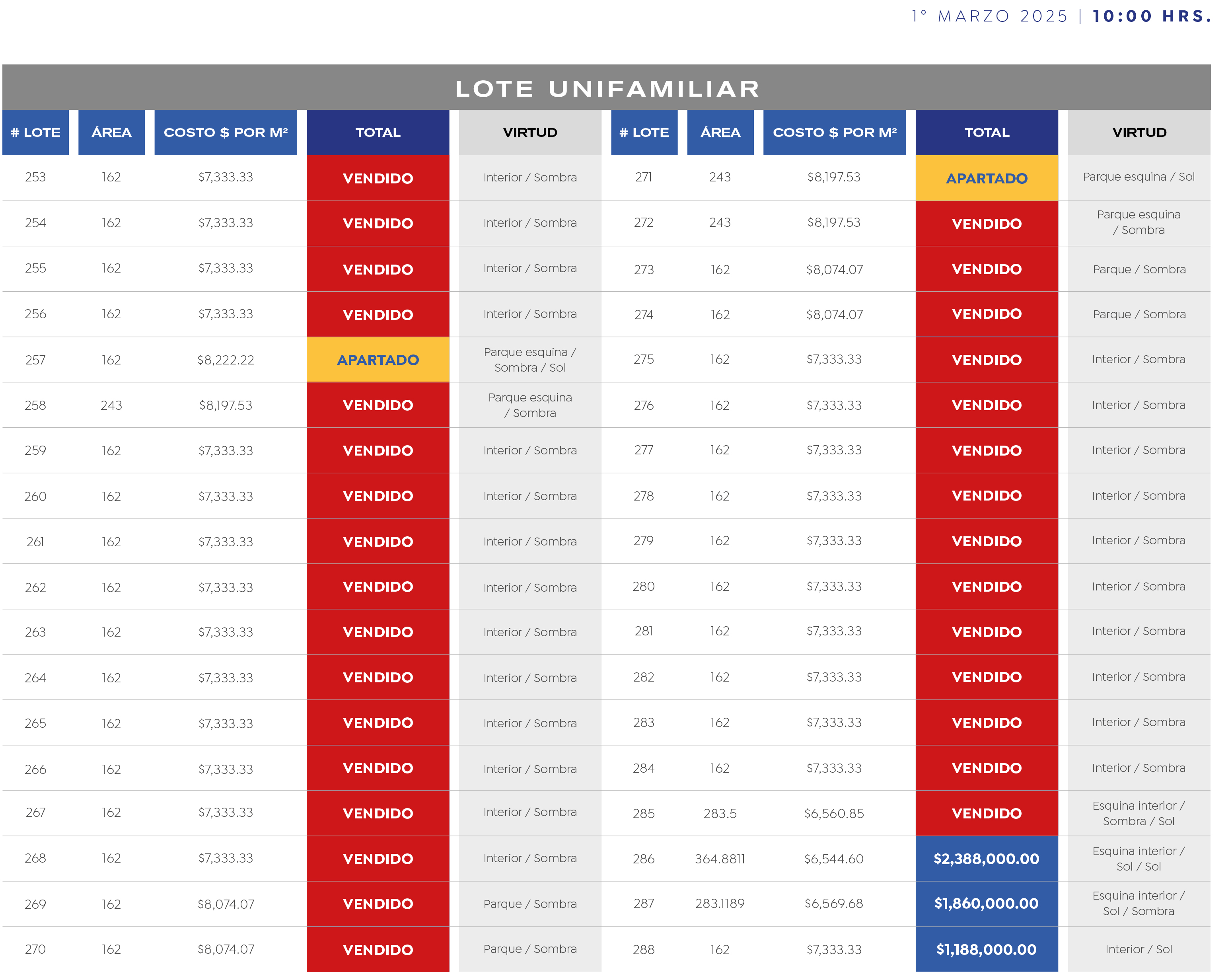Click cost per m² $6,544.60
Viewport: 1232px width, 972px height.
pos(834,859)
